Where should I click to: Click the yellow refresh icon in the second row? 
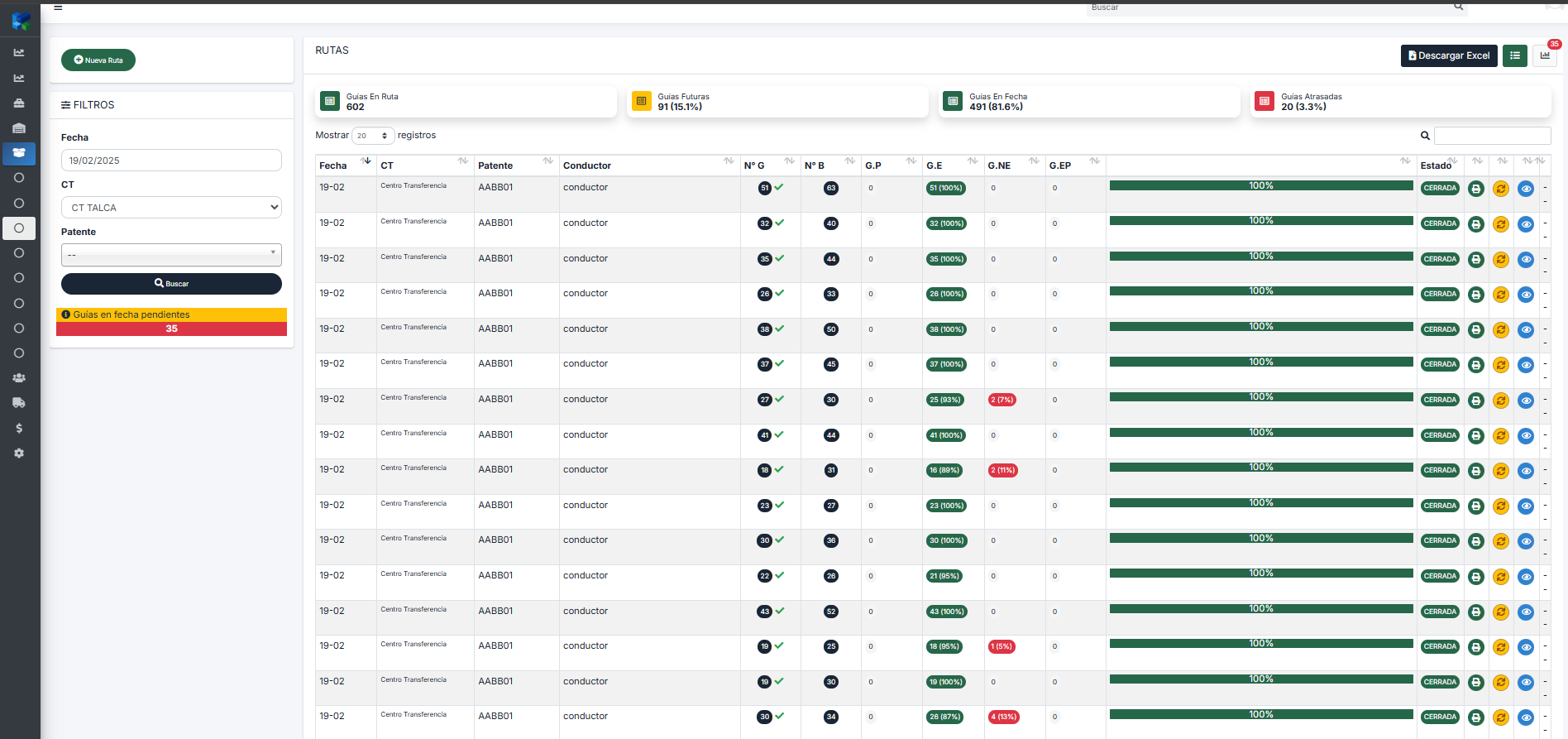pos(1501,224)
